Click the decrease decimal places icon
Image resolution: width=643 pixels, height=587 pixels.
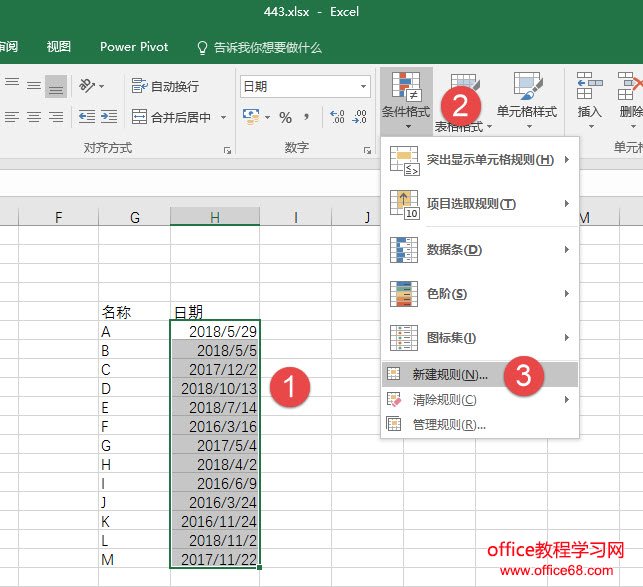coord(360,118)
